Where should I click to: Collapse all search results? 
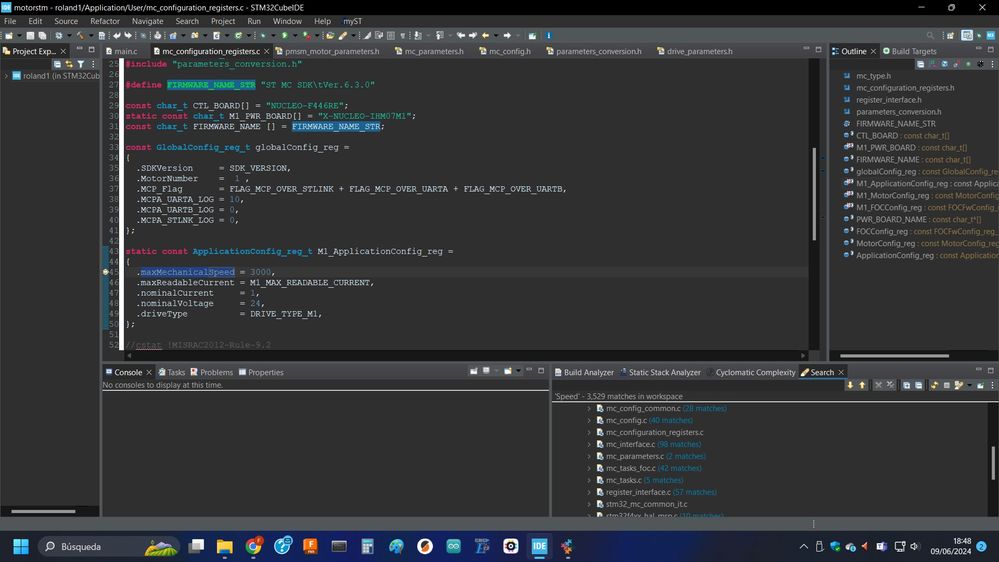(x=919, y=385)
